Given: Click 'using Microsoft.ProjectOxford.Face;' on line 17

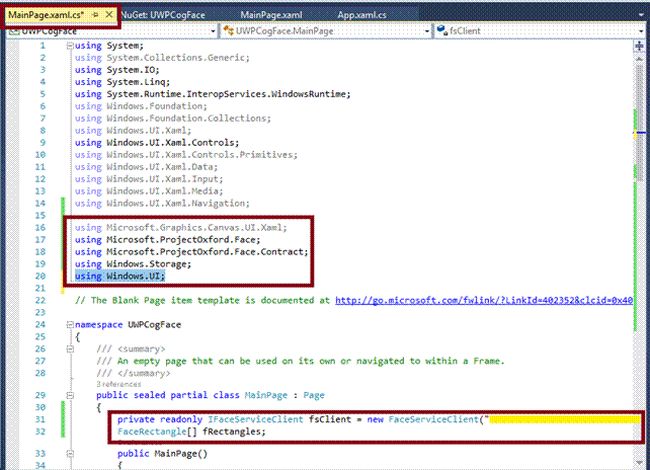Looking at the screenshot, I should 167,240.
